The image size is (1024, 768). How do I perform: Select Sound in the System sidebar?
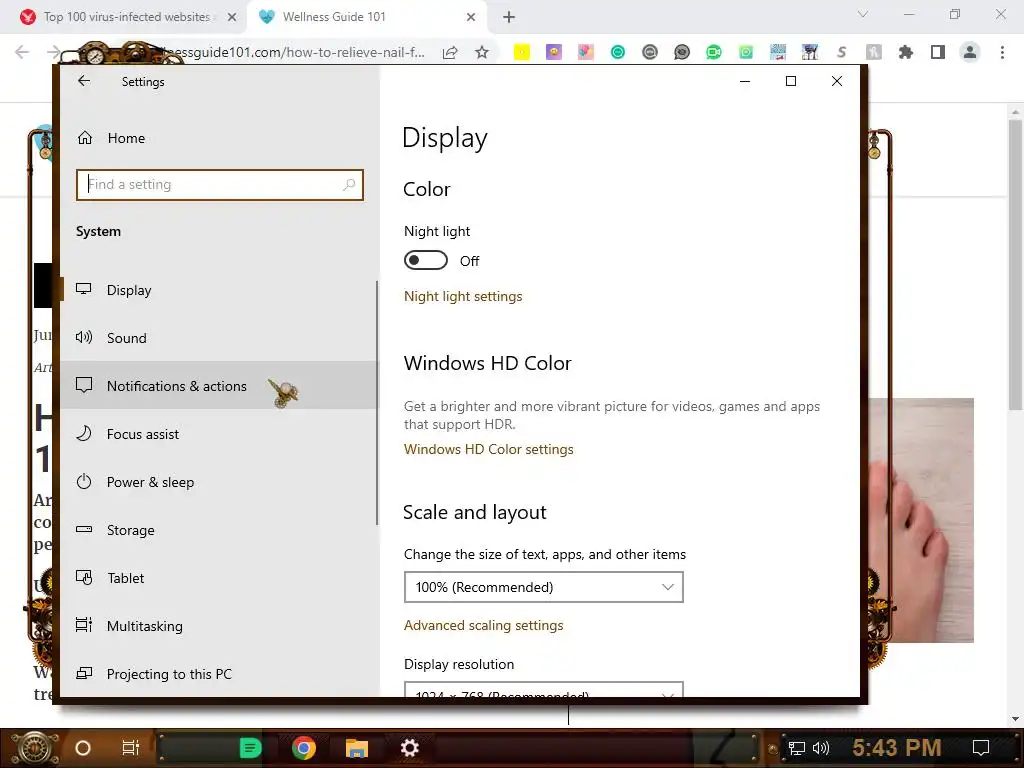coord(219,338)
